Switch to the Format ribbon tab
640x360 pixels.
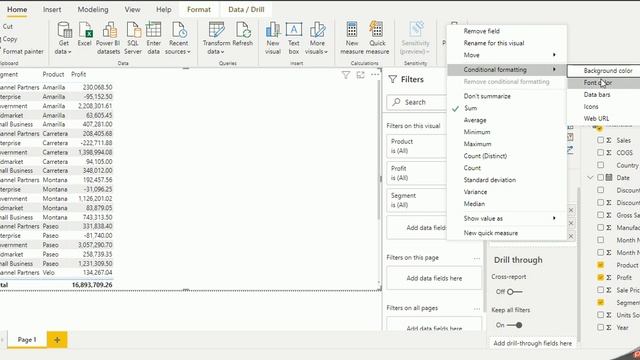[199, 9]
